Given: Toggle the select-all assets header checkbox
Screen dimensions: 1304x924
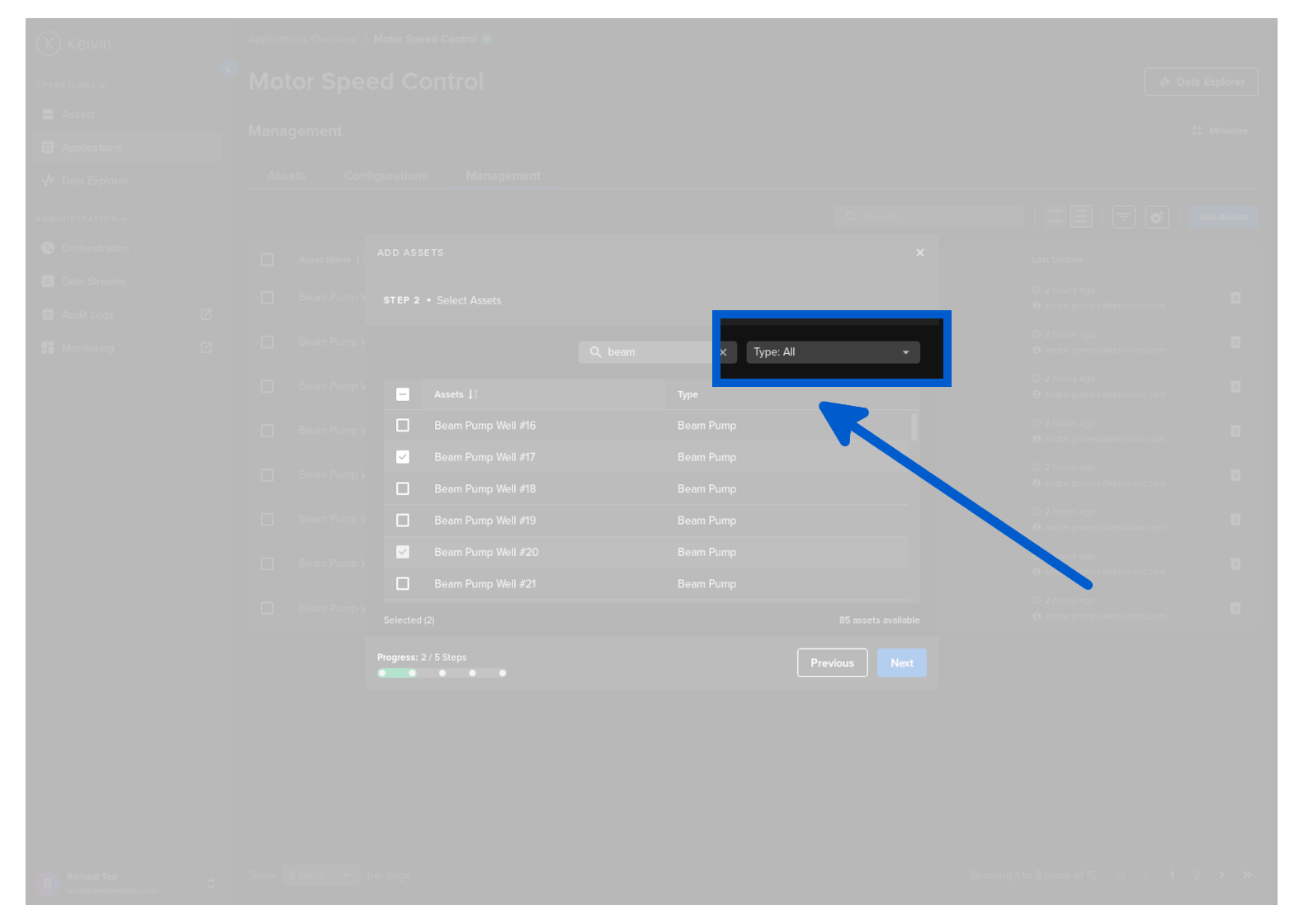Looking at the screenshot, I should pos(403,394).
